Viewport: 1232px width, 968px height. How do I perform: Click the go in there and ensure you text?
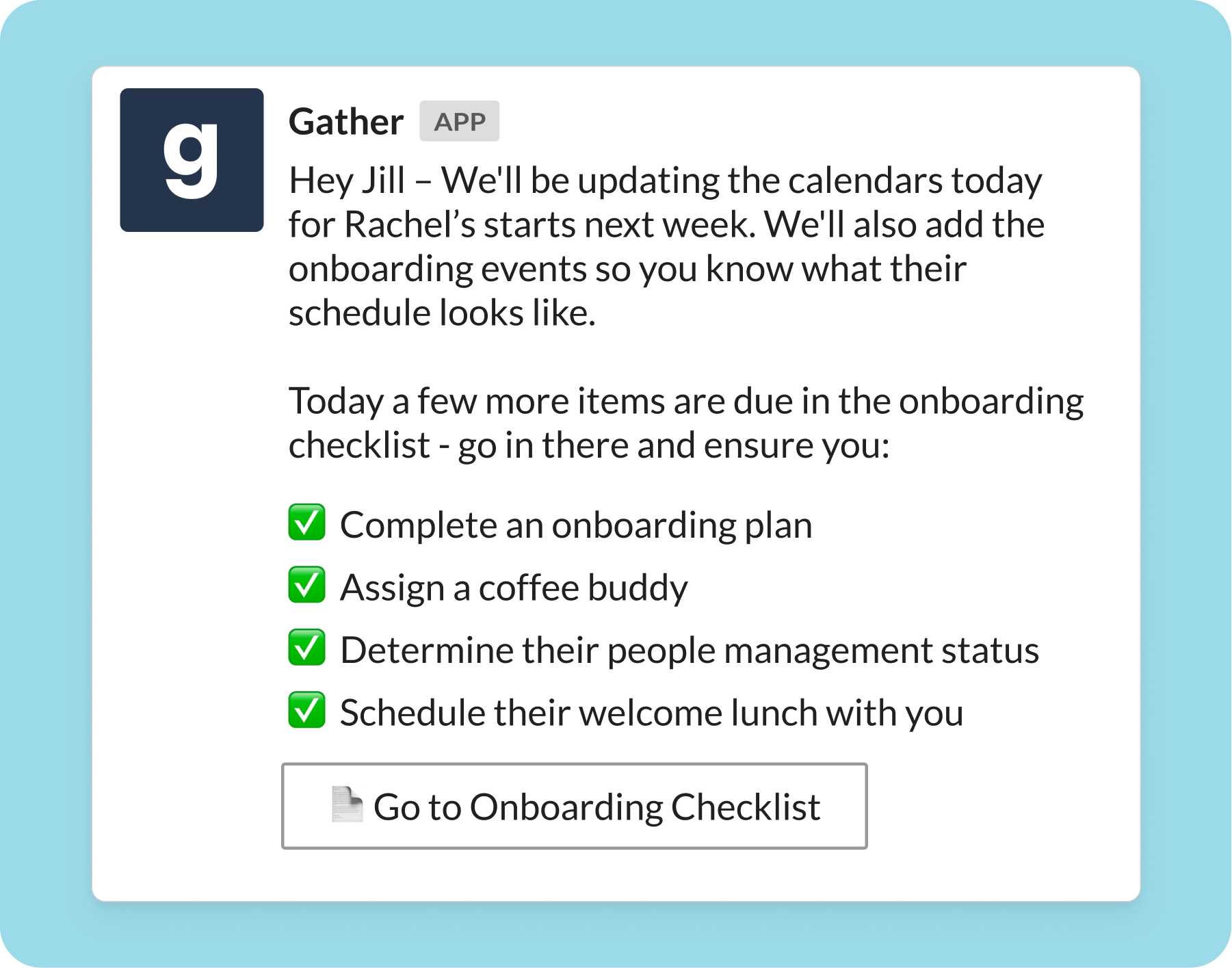pos(674,445)
